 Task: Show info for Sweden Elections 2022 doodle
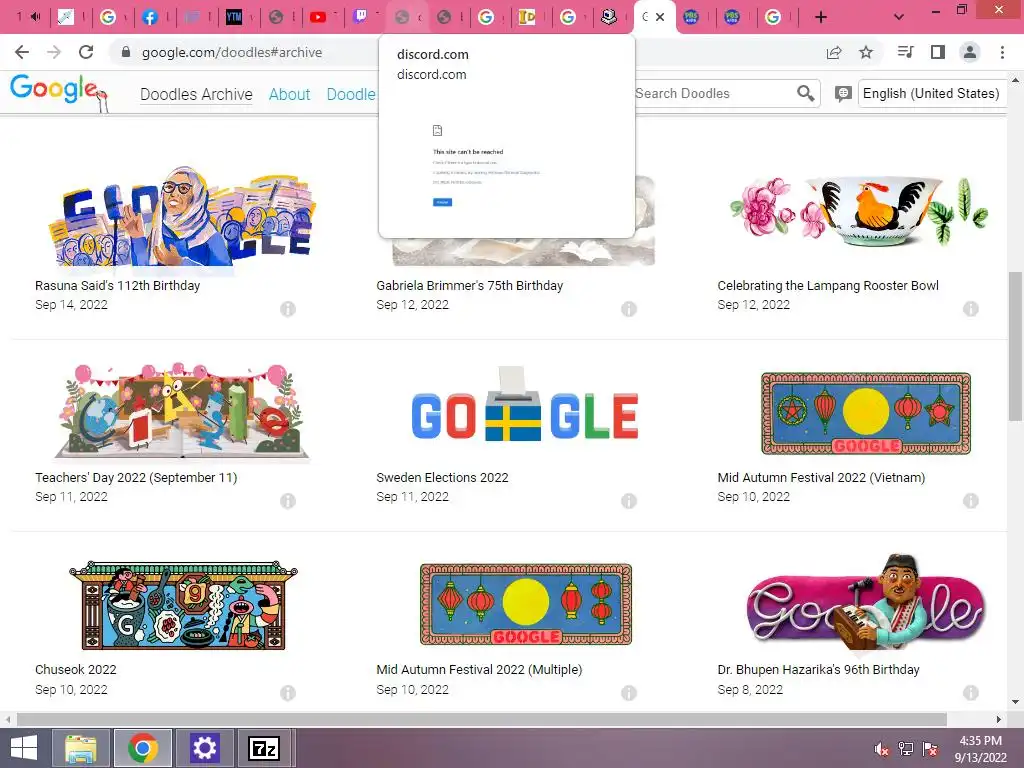[629, 501]
